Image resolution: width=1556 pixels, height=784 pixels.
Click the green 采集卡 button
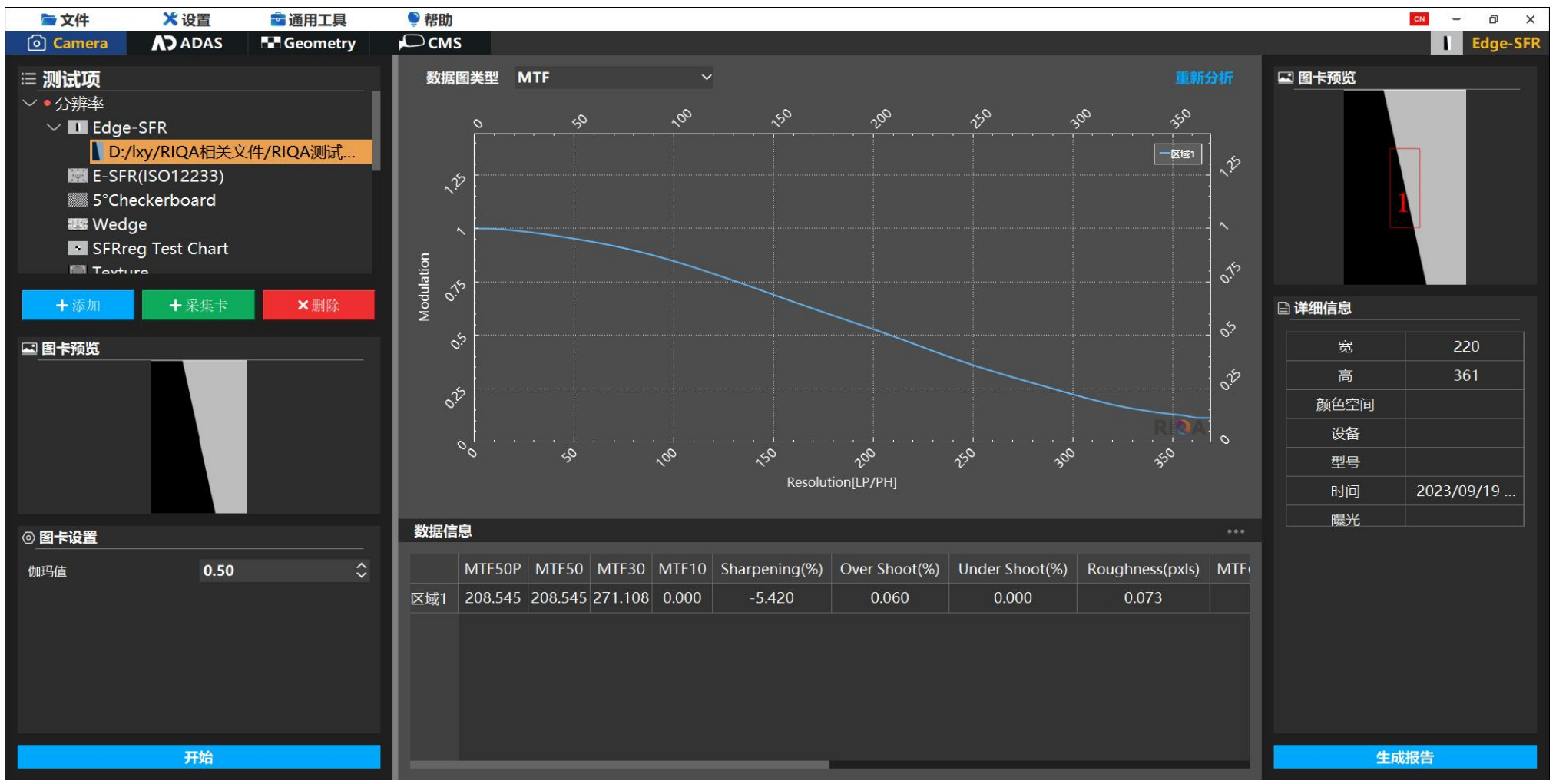click(198, 306)
